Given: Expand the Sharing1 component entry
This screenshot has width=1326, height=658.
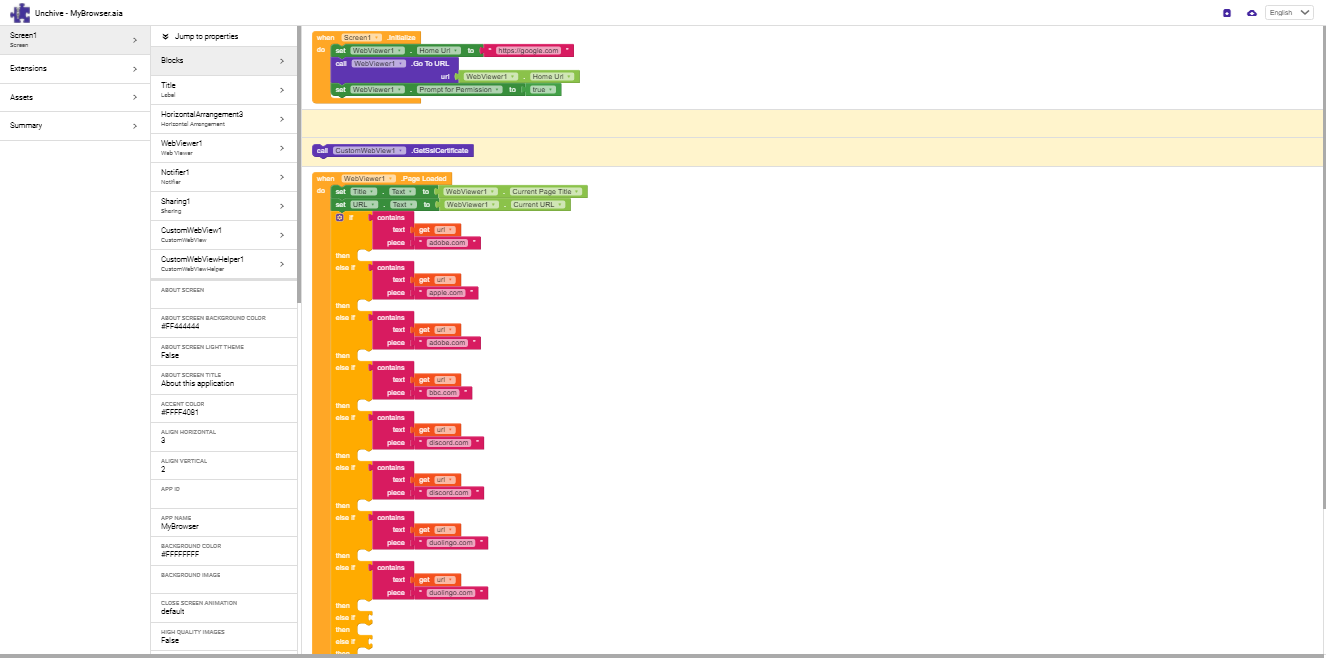Looking at the screenshot, I should 222,205.
